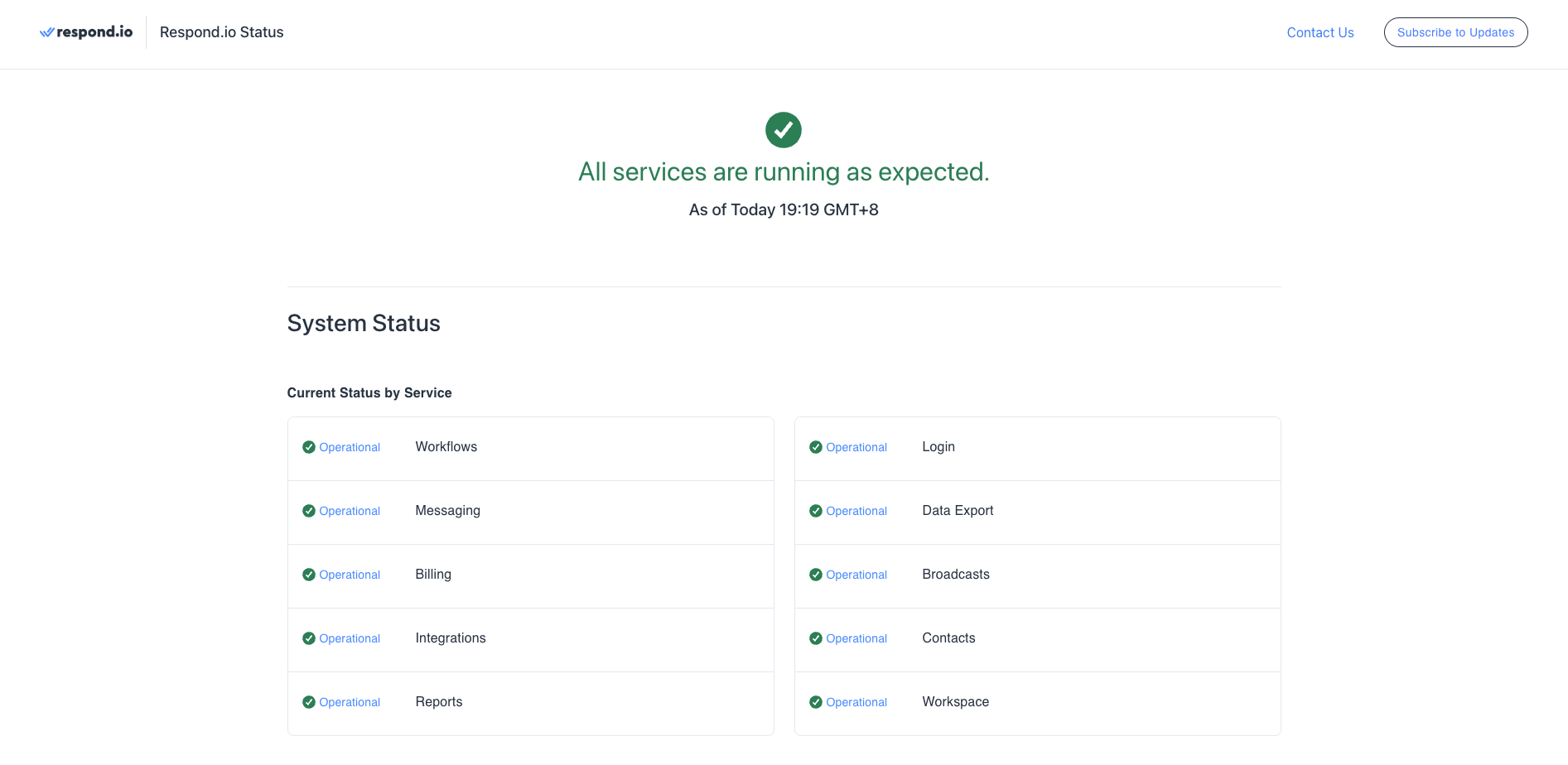The height and width of the screenshot is (765, 1568).
Task: Click the Operational link for Broadcasts
Action: click(x=856, y=575)
